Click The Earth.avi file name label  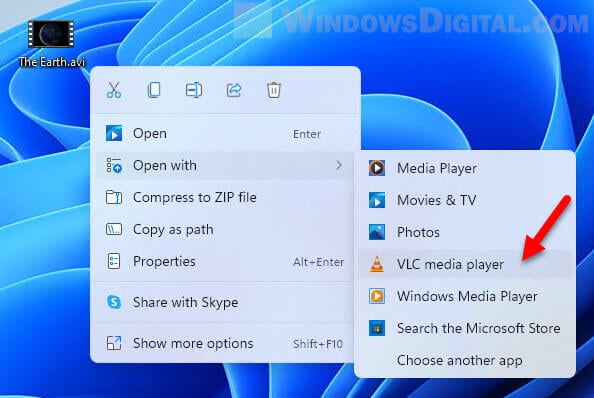[x=52, y=62]
